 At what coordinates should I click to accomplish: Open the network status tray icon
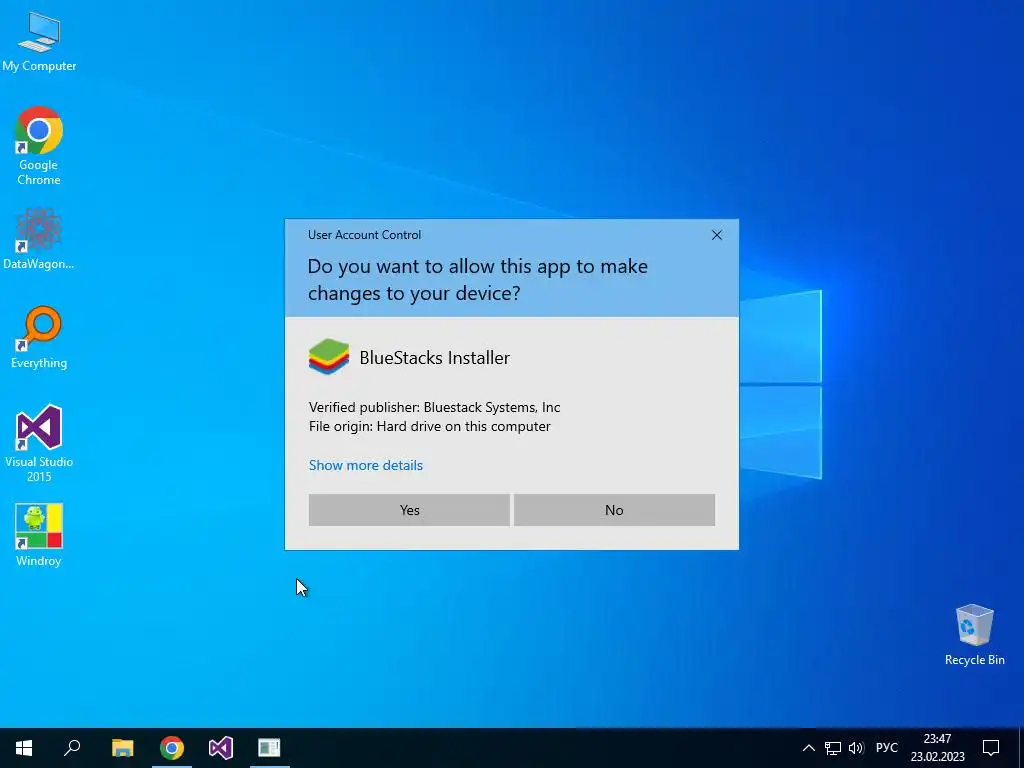[x=833, y=748]
